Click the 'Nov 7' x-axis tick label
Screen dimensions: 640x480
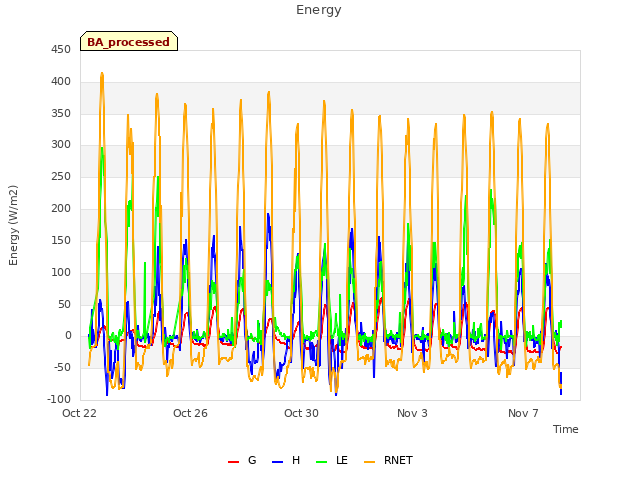[523, 413]
